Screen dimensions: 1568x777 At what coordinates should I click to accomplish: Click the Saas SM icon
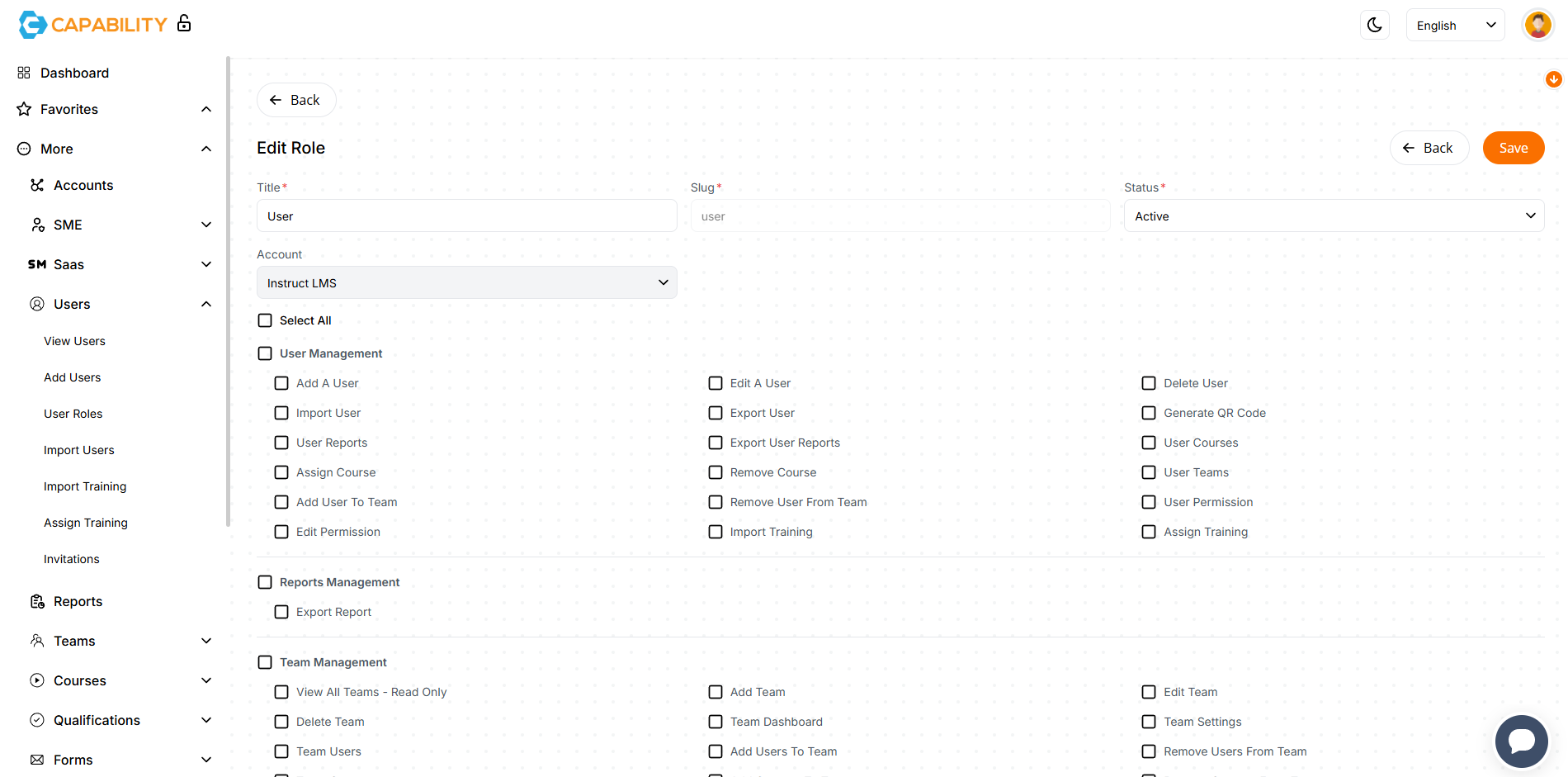[x=37, y=264]
